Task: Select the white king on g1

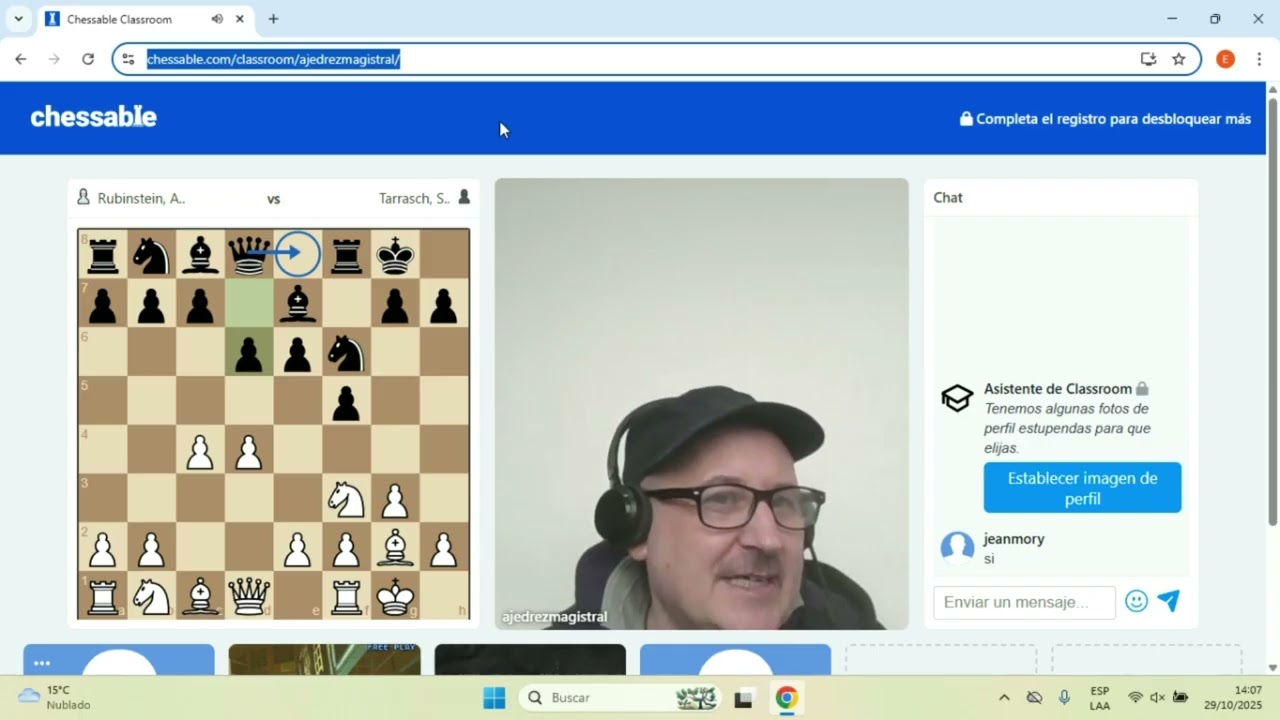Action: coord(395,597)
